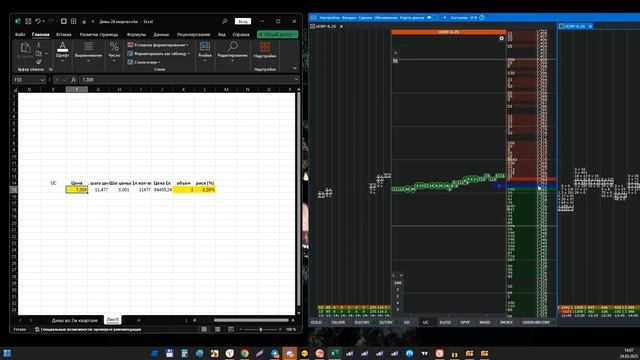Open Сигналы in trading terminal menu
Image resolution: width=640 pixels, height=360 pixels.
[459, 18]
